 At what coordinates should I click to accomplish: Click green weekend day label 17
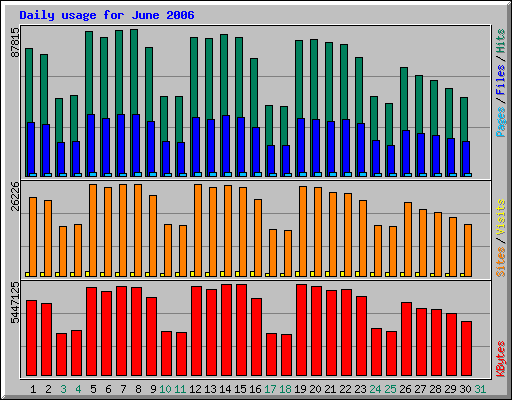pos(270,389)
